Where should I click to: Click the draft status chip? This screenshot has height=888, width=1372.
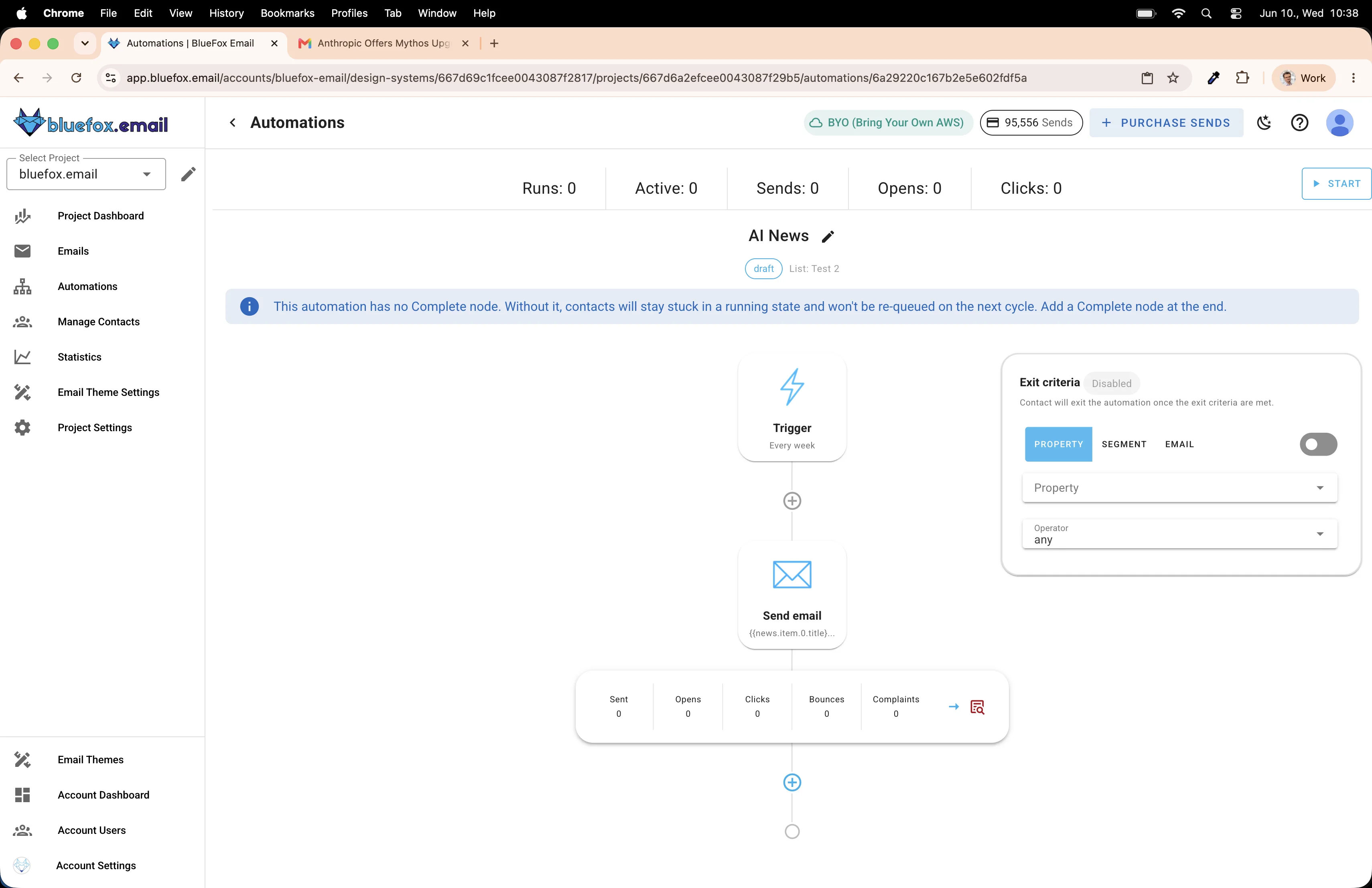tap(763, 269)
